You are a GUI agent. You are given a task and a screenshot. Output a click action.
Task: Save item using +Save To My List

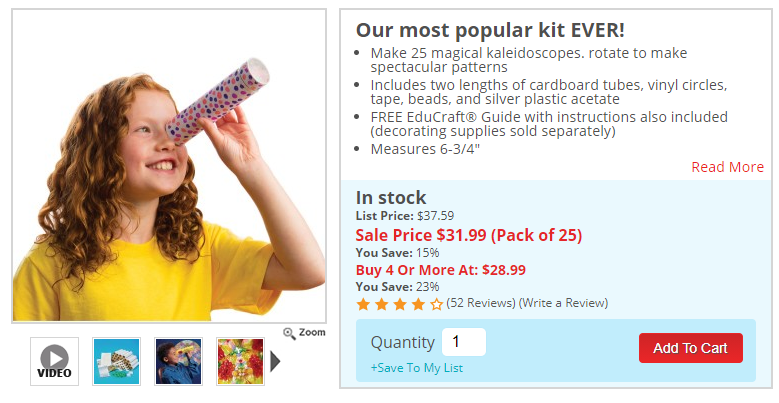coord(417,368)
